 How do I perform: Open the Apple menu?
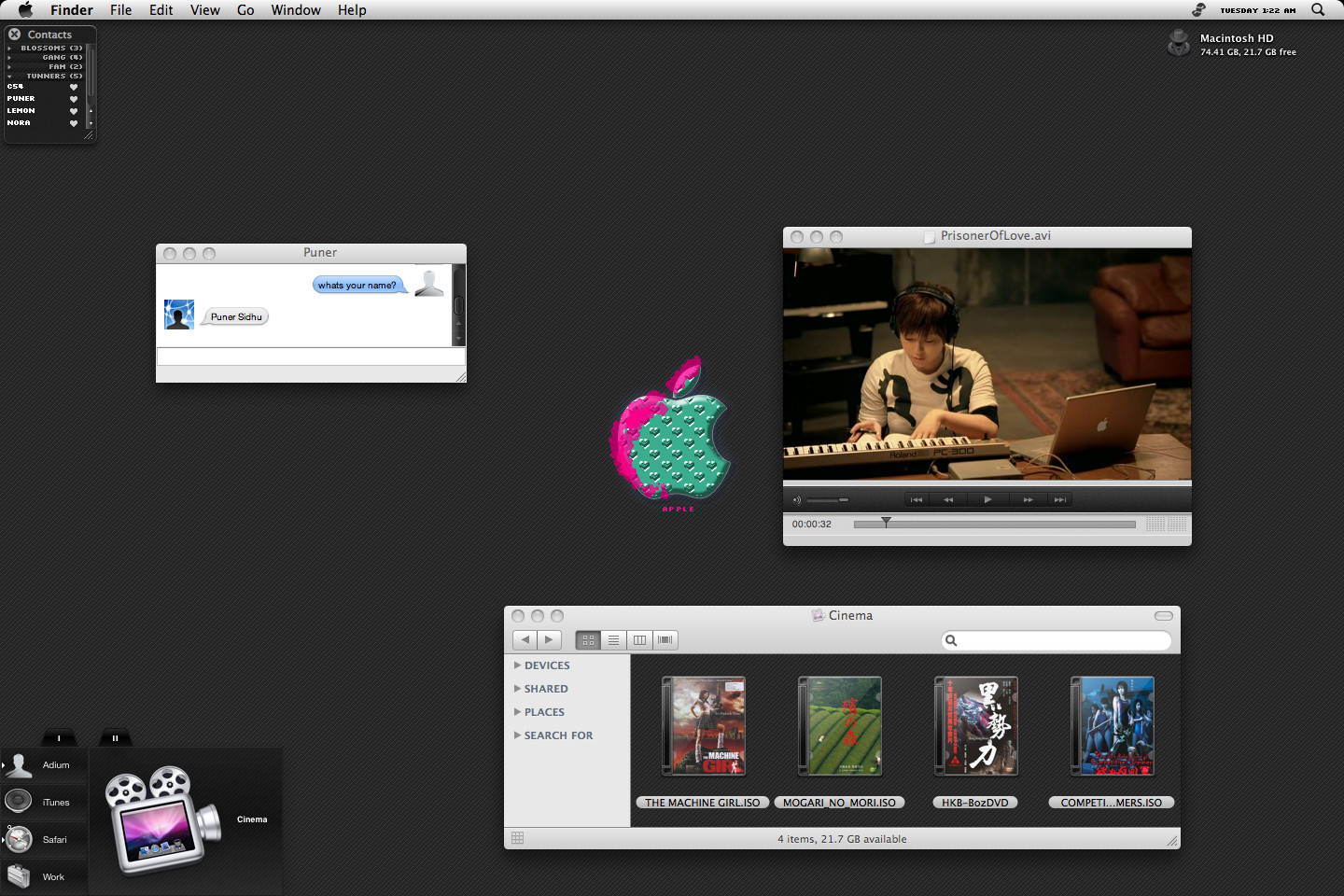(25, 9)
